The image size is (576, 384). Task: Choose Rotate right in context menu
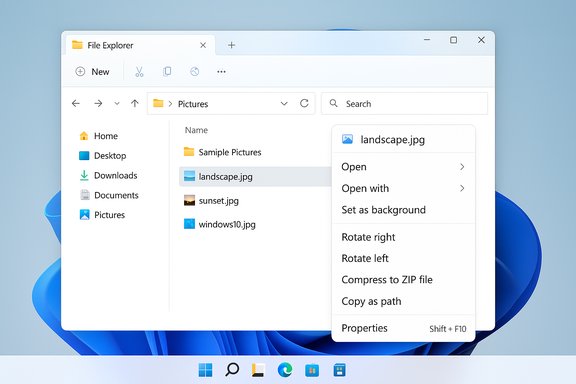[403, 237]
